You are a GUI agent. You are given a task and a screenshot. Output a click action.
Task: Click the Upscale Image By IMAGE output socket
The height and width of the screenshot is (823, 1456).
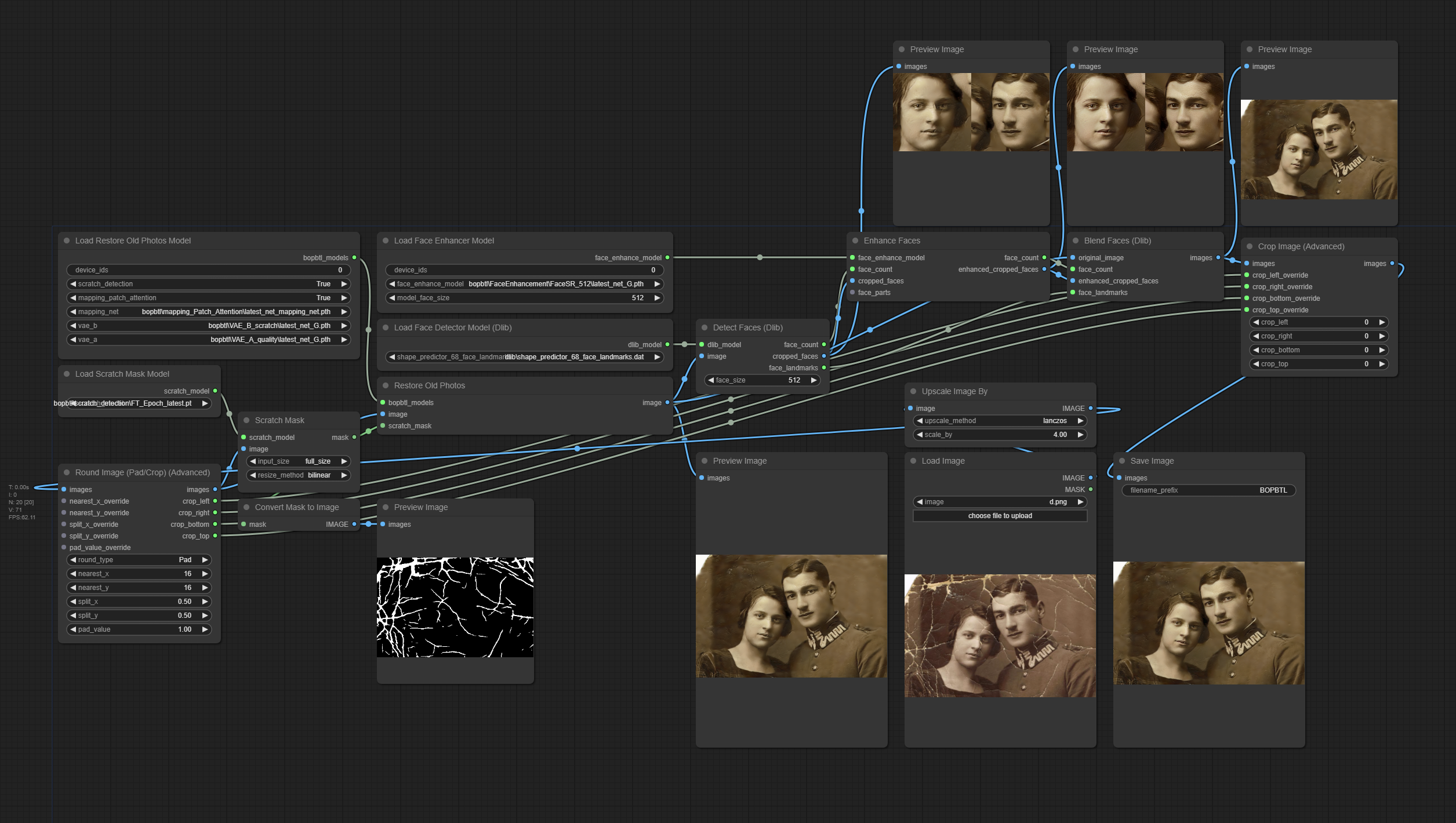click(1091, 409)
